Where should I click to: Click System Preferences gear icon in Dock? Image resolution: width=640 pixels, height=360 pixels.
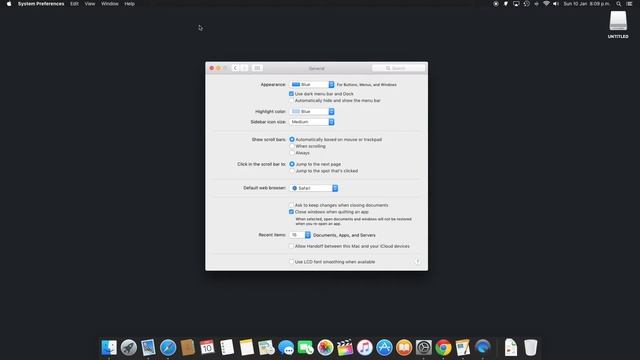pyautogui.click(x=424, y=348)
